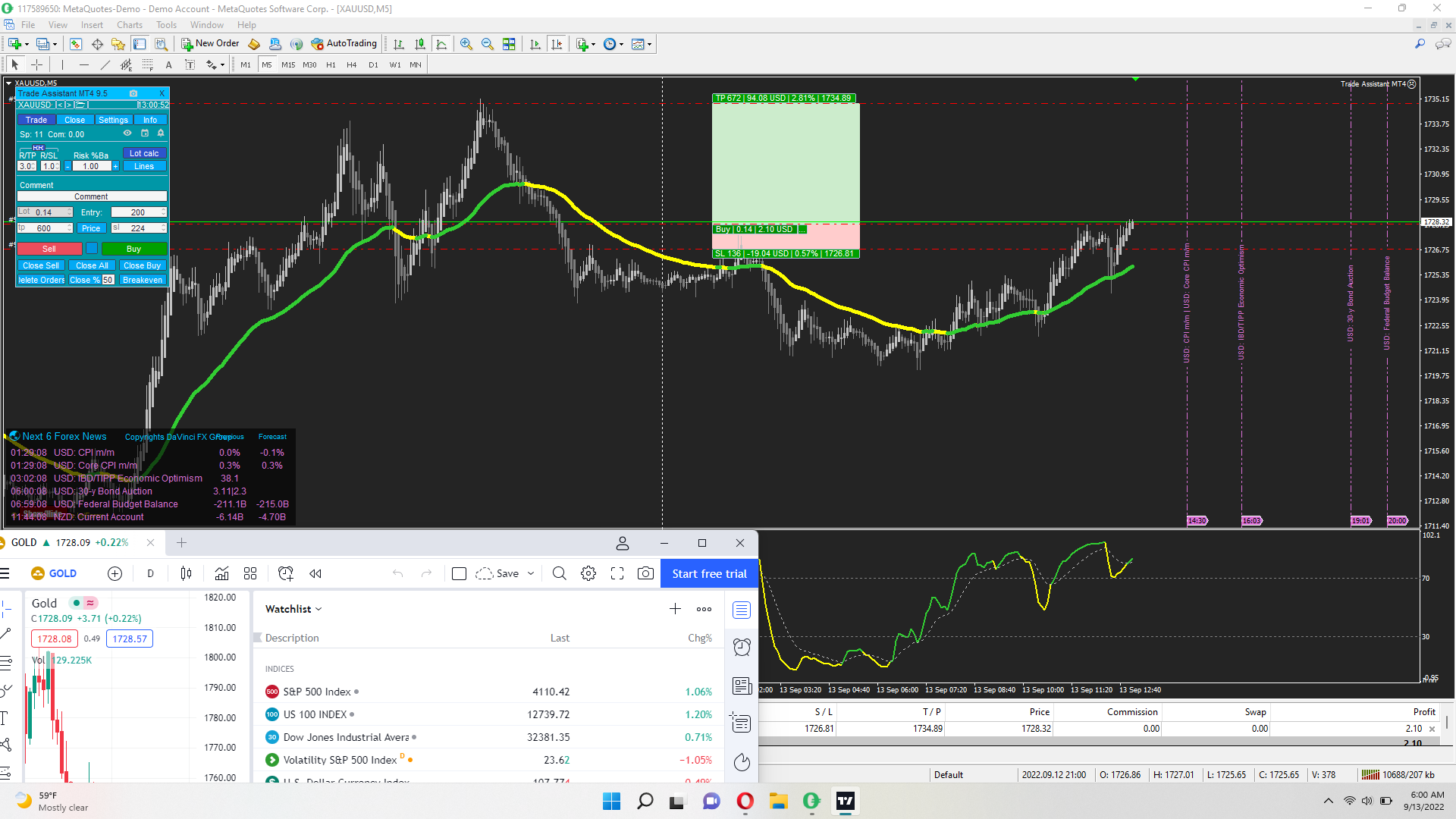Viewport: 1456px width, 819px height.
Task: Open TradingView chart settings gear
Action: [588, 574]
